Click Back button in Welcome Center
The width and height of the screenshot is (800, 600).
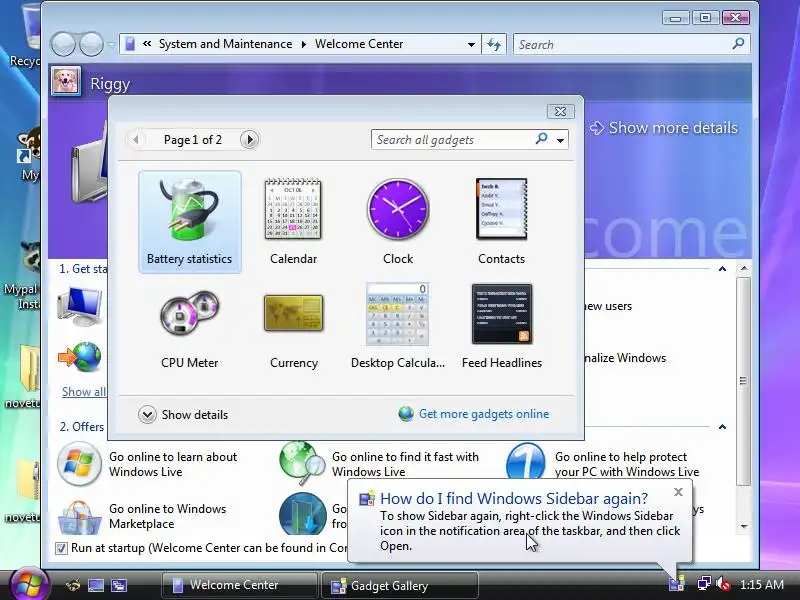click(x=63, y=44)
